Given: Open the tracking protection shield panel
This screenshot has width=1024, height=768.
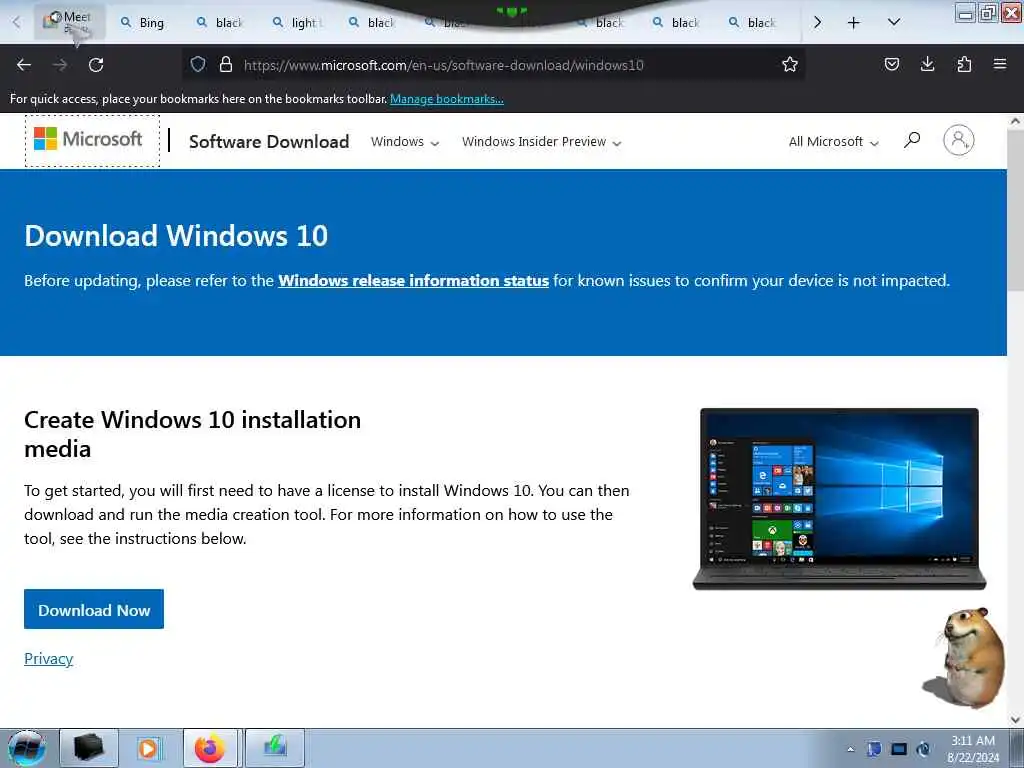Looking at the screenshot, I should [x=198, y=64].
